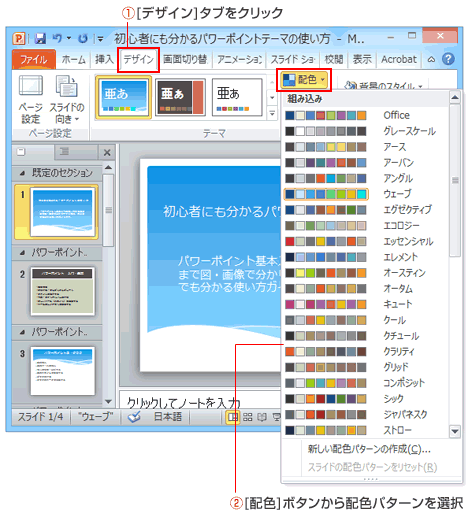
Task: Select the dark brown theme thumbnail
Action: tap(180, 97)
